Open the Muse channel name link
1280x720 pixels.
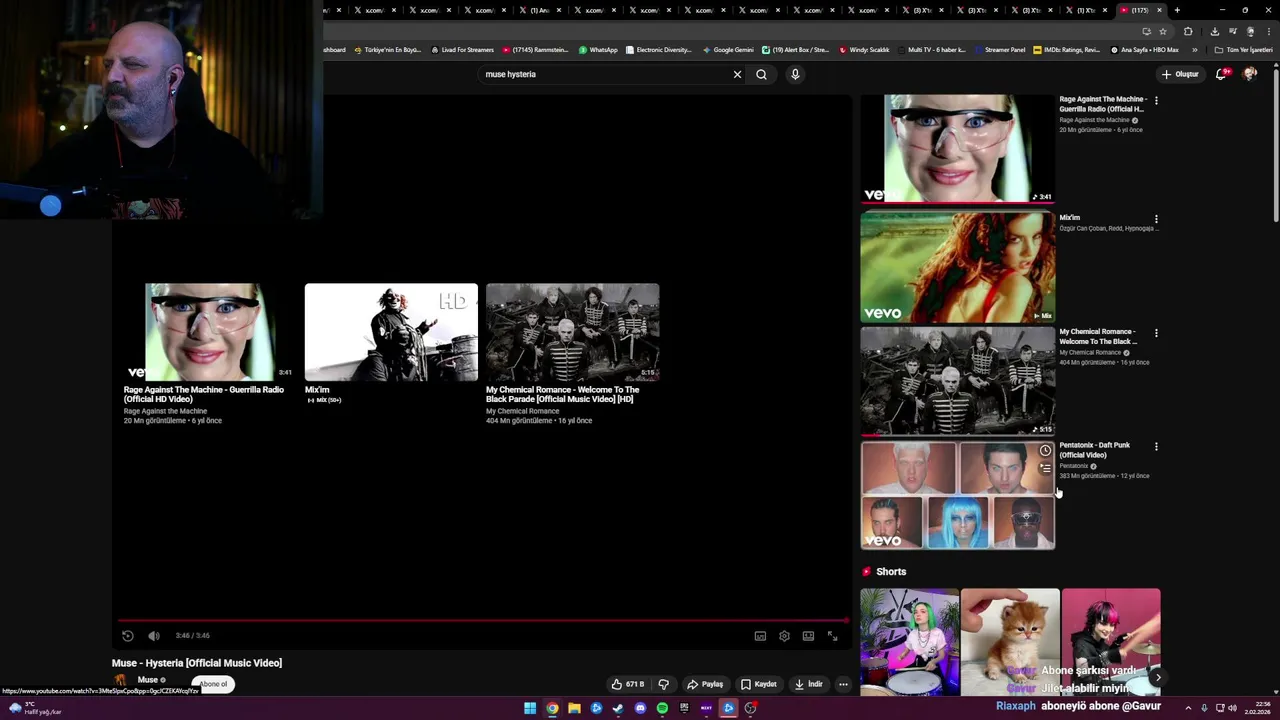pyautogui.click(x=148, y=680)
